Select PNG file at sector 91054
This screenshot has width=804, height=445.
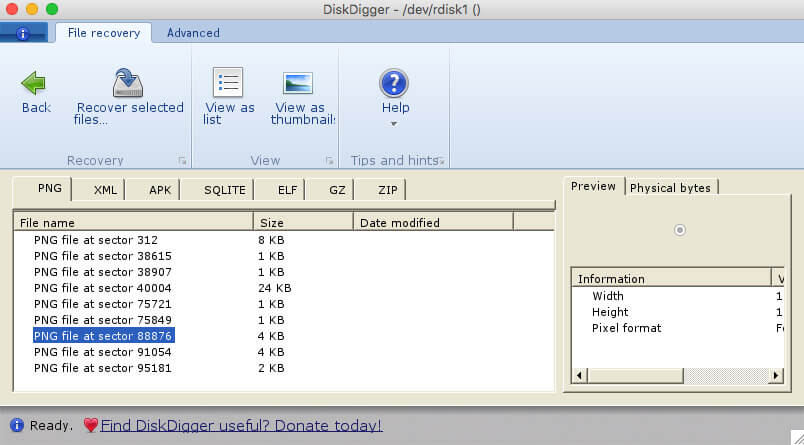pos(103,352)
